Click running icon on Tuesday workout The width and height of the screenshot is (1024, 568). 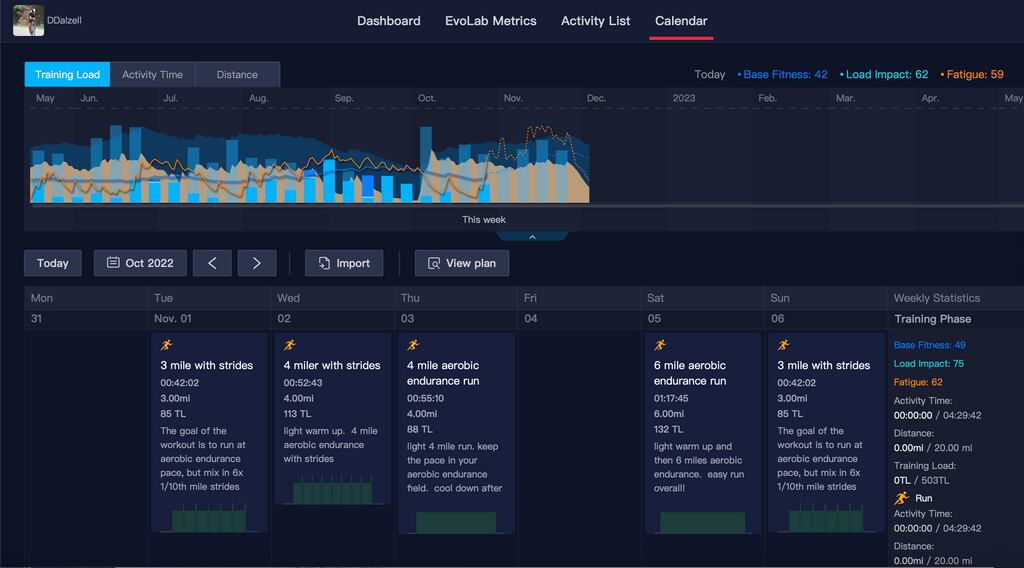(x=167, y=345)
